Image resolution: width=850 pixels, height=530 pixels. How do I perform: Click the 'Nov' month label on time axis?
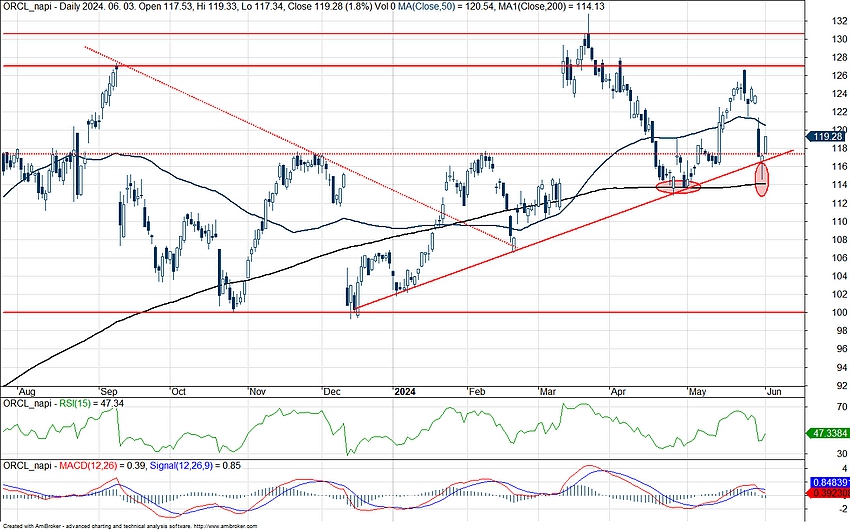point(257,391)
